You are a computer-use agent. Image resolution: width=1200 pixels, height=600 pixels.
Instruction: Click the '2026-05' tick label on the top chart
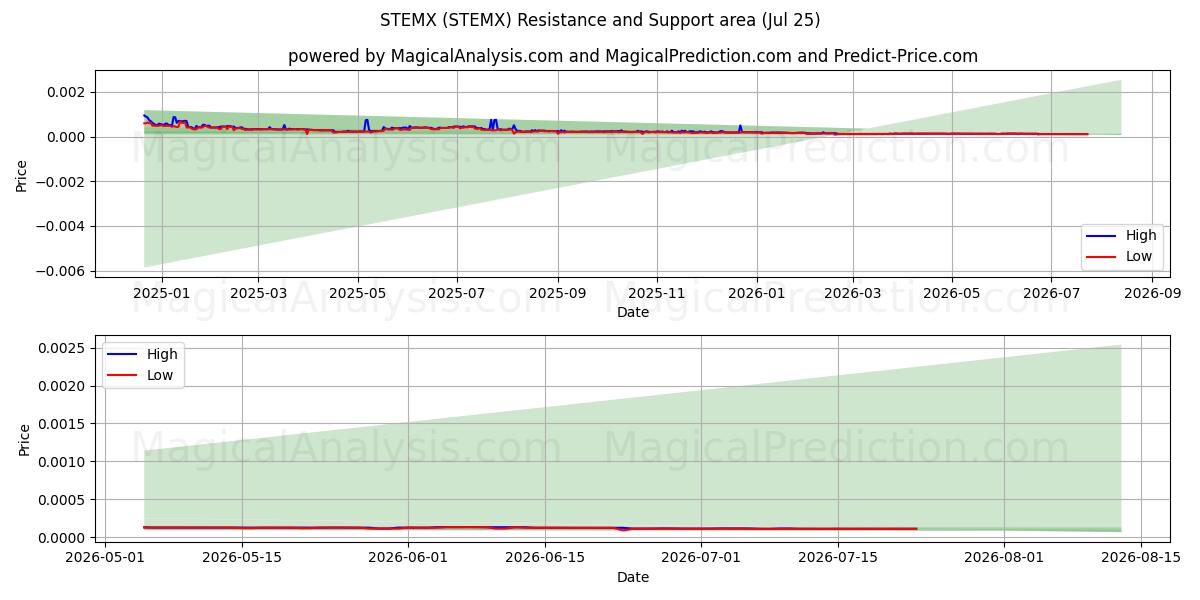(x=952, y=295)
